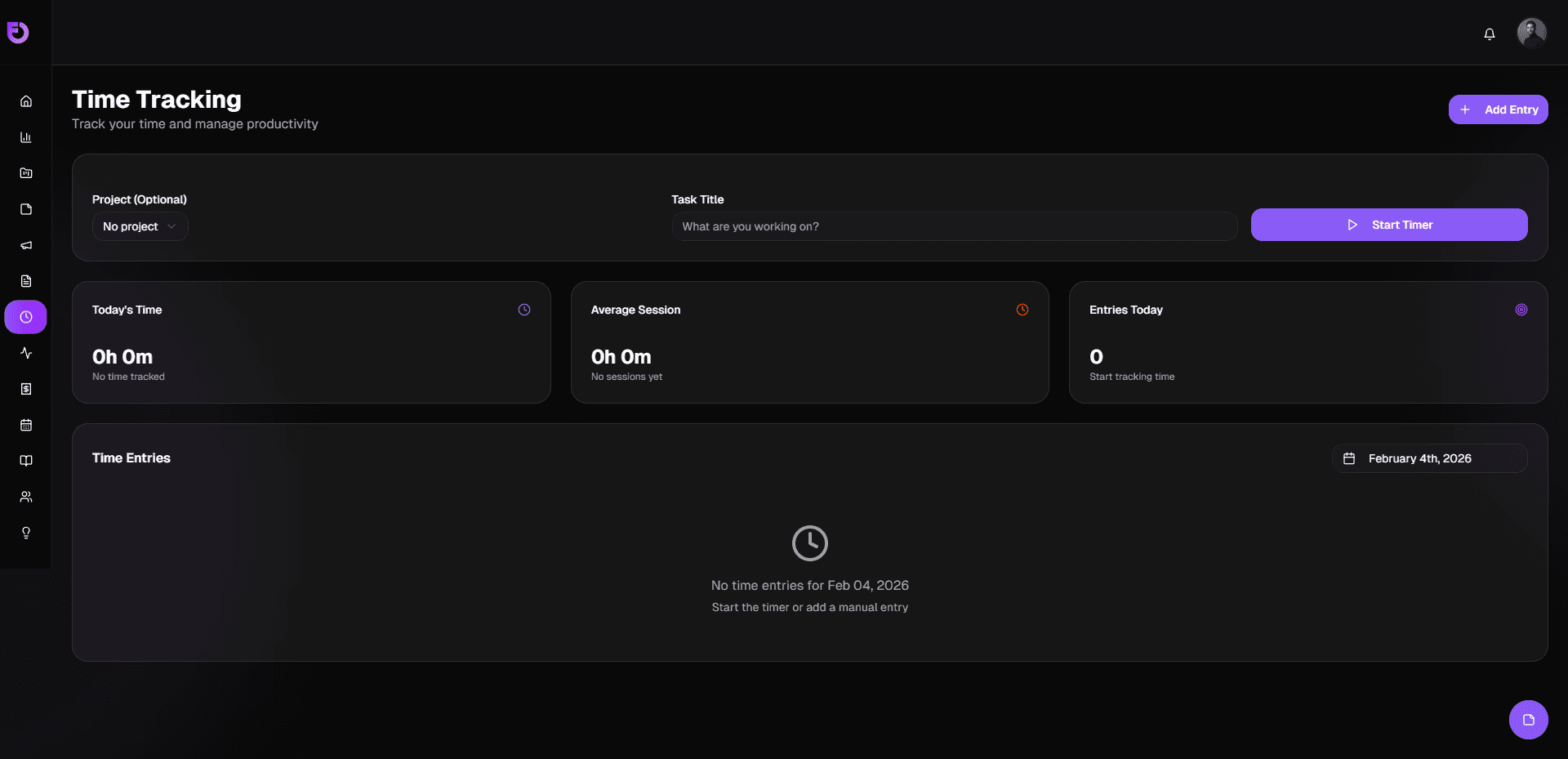Open the user profile avatar menu

(x=1531, y=33)
